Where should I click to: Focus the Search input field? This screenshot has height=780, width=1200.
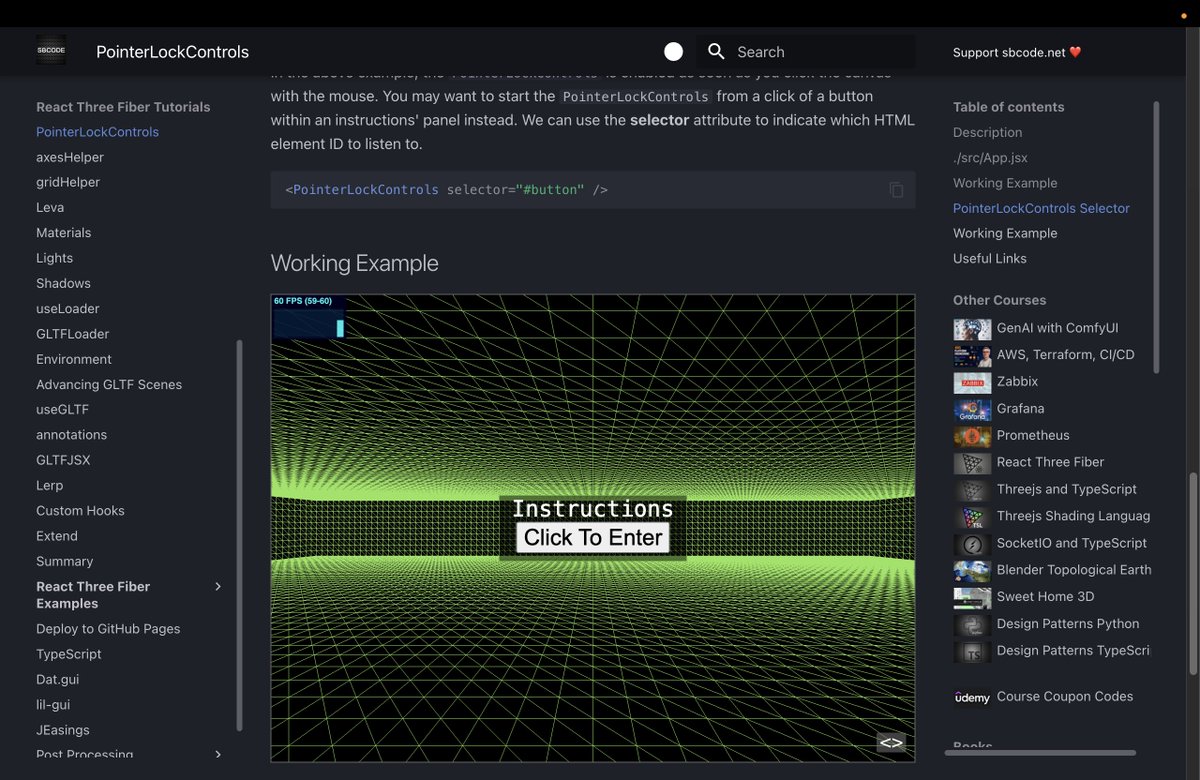coord(805,52)
